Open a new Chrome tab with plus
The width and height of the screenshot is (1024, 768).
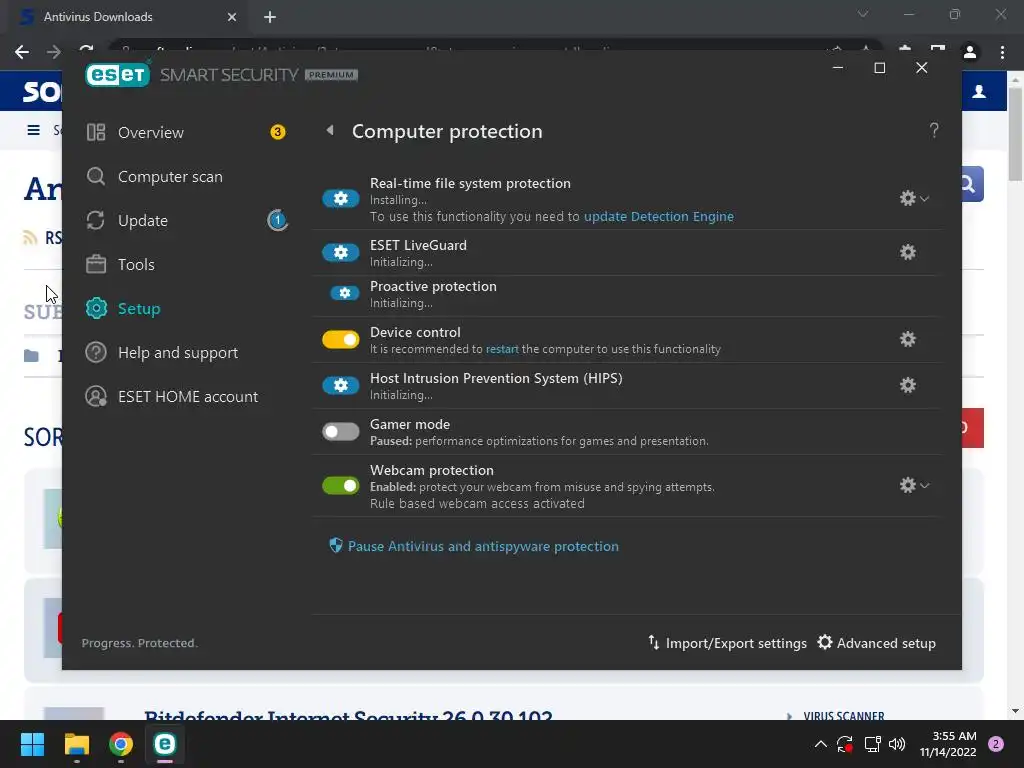pyautogui.click(x=270, y=17)
